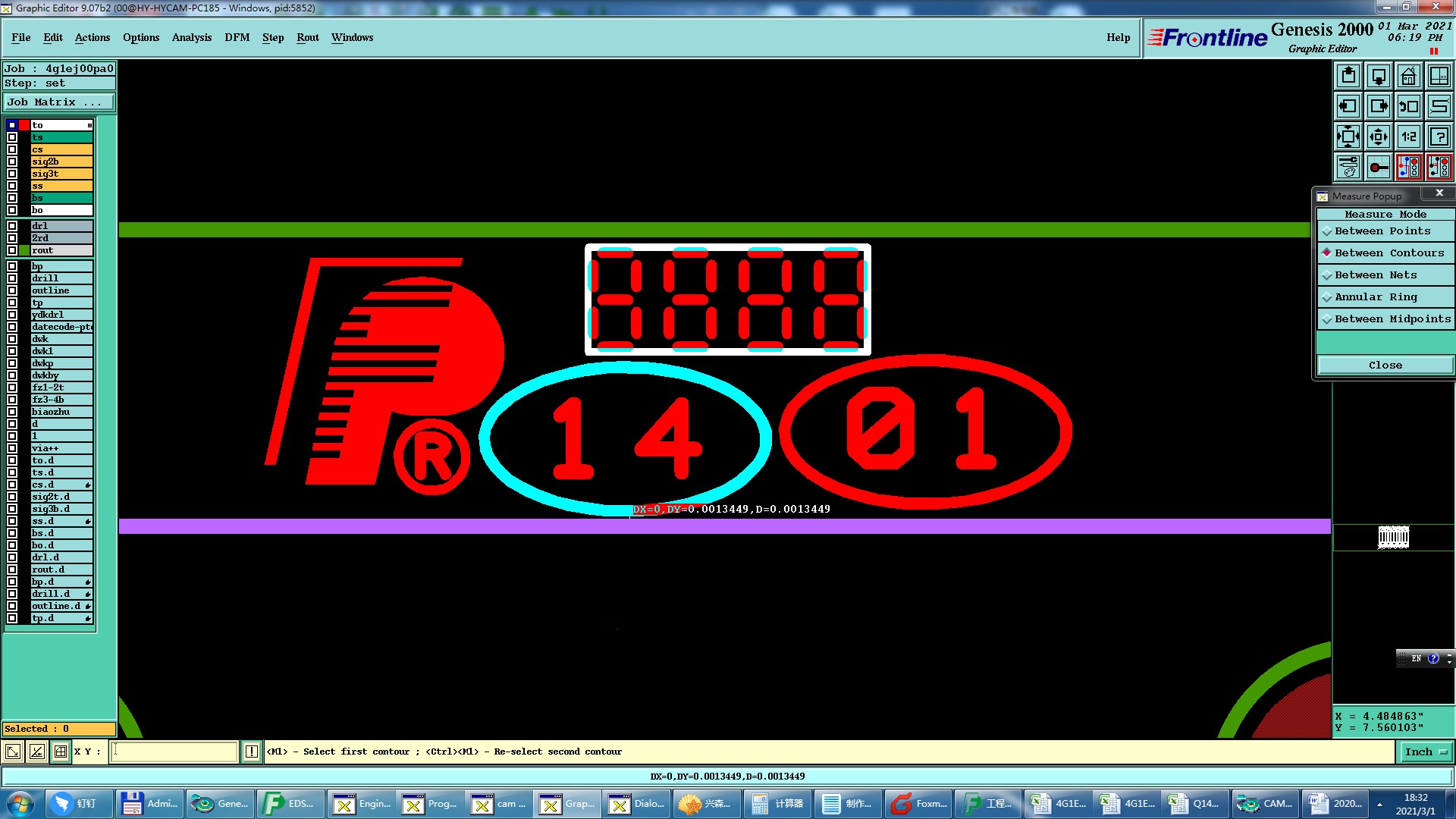Viewport: 1456px width, 819px height.
Task: Select Between Midpoints measure mode
Action: pyautogui.click(x=1385, y=319)
